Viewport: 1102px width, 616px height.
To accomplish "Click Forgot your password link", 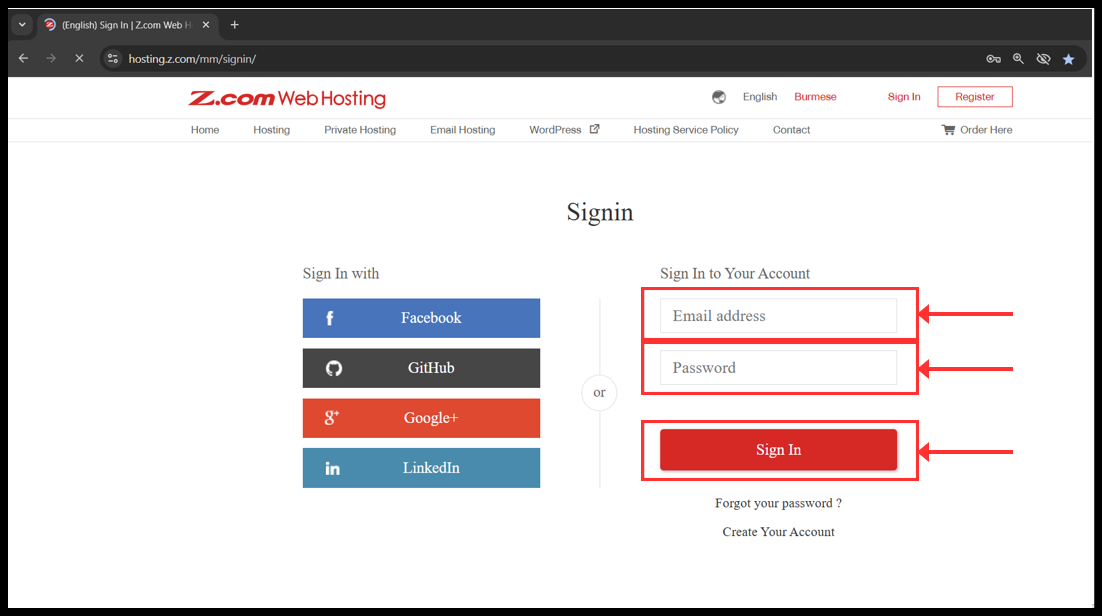I will (778, 503).
